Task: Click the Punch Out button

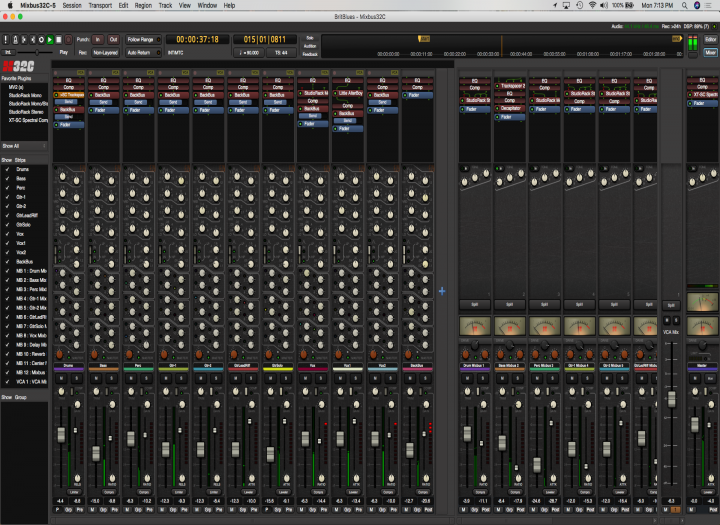Action: click(113, 40)
